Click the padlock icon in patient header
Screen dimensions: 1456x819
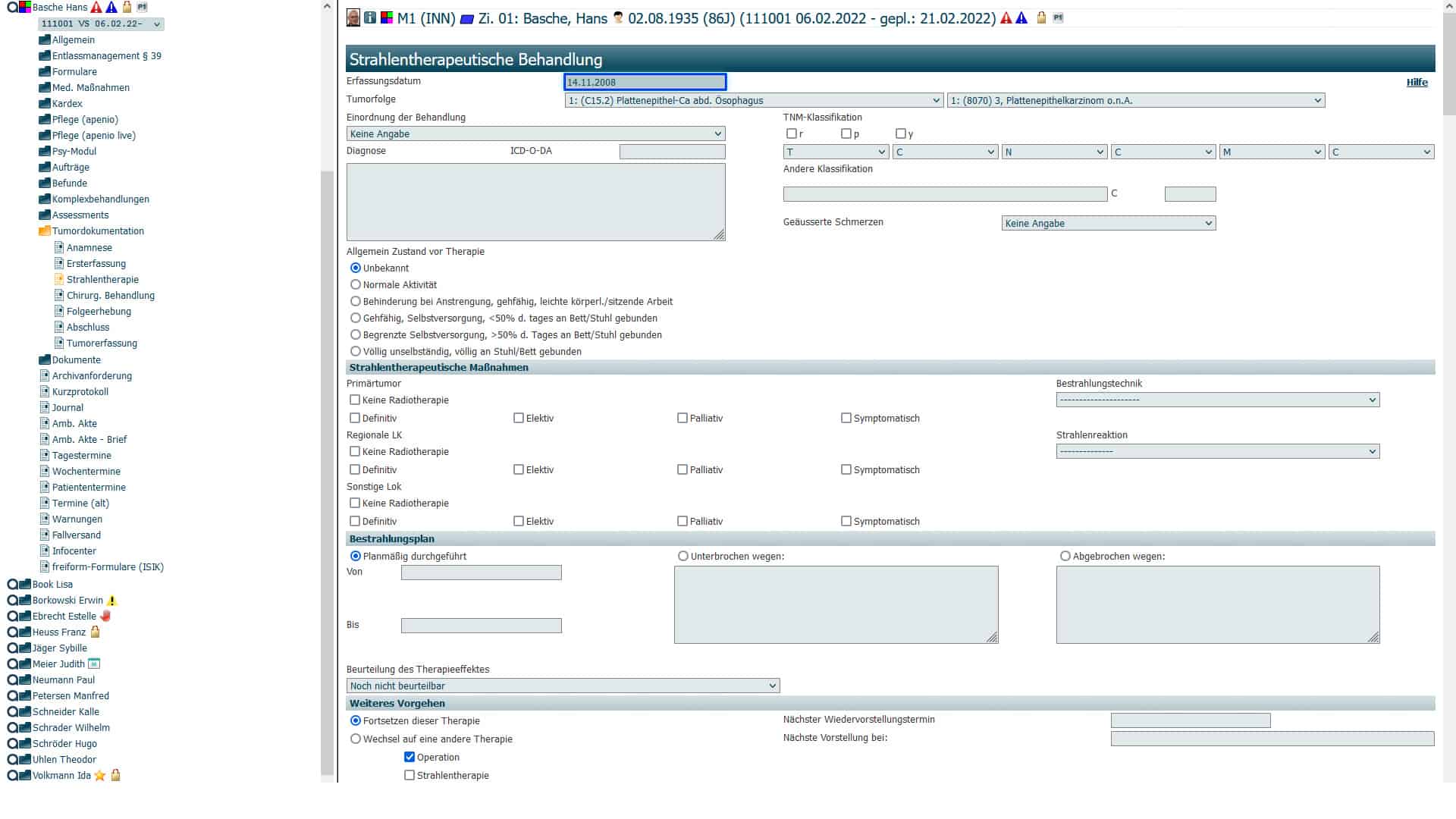click(1041, 17)
